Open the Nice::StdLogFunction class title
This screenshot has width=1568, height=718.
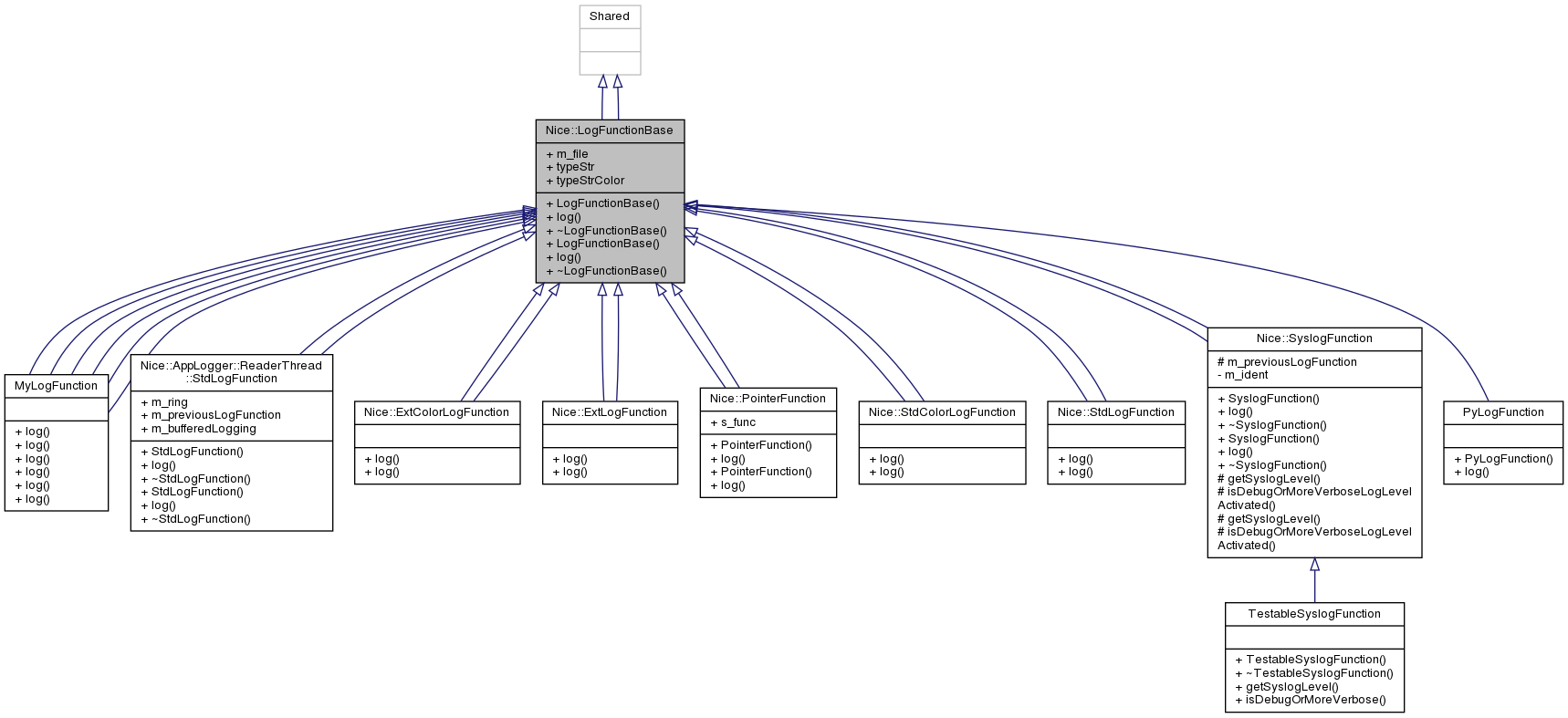1116,412
